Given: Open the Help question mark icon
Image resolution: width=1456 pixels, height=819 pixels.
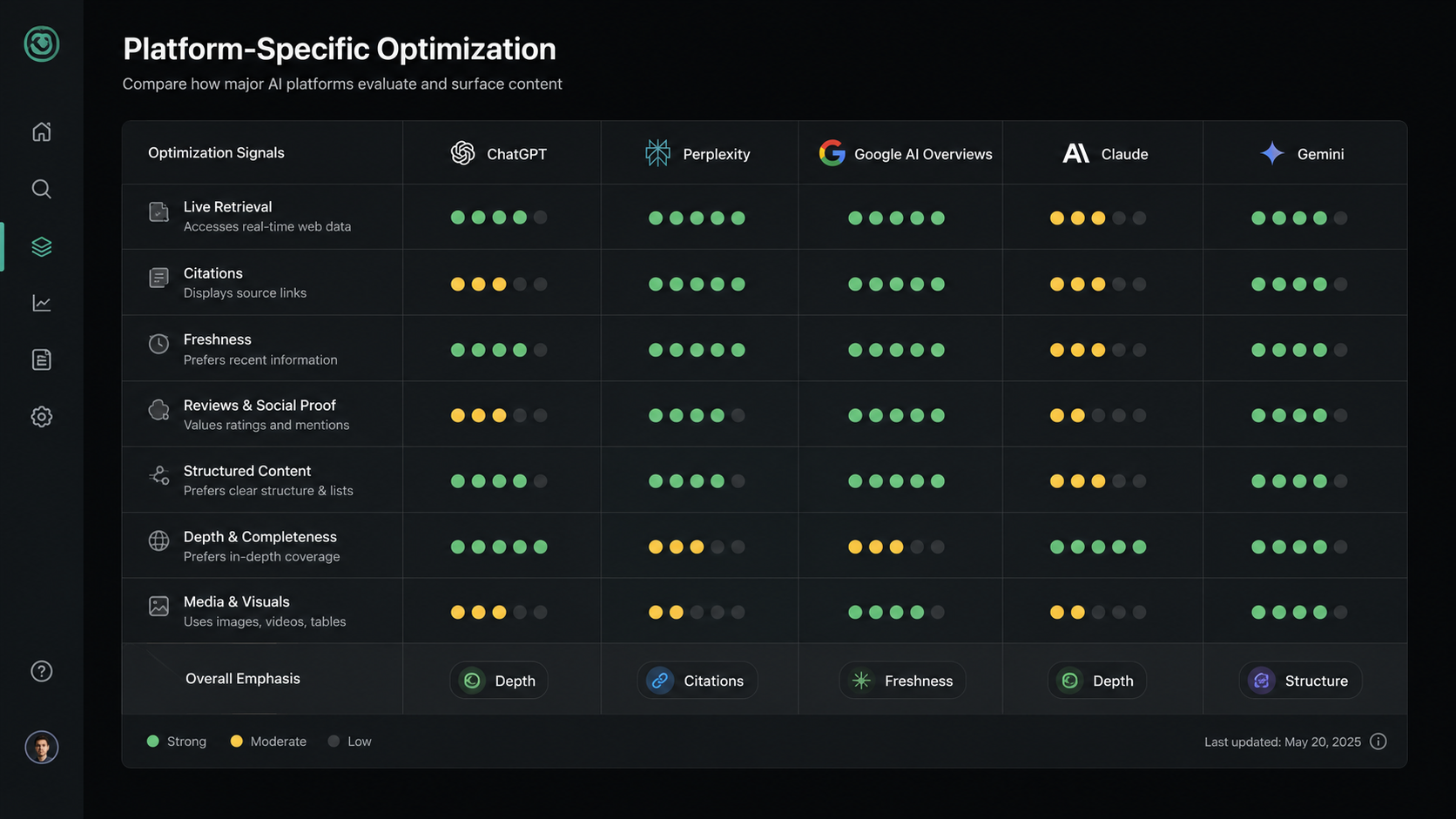Looking at the screenshot, I should pos(42,671).
